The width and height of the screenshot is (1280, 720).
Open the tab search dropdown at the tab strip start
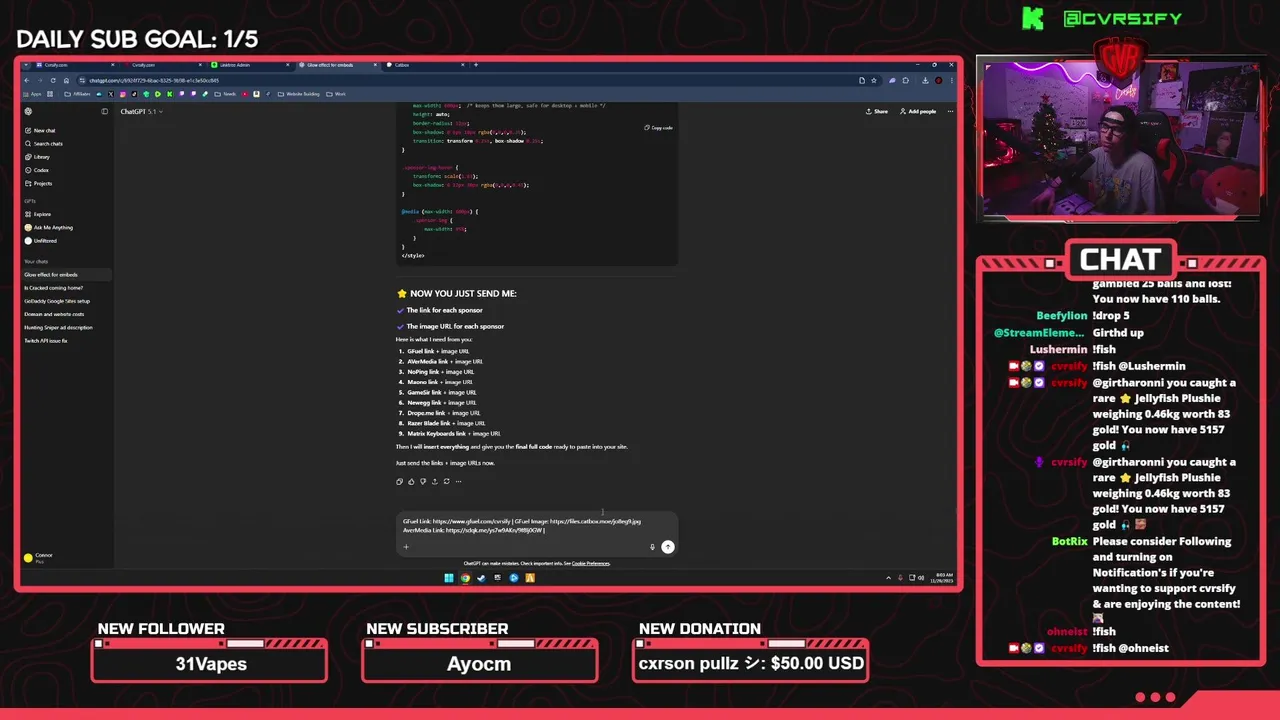[26, 65]
